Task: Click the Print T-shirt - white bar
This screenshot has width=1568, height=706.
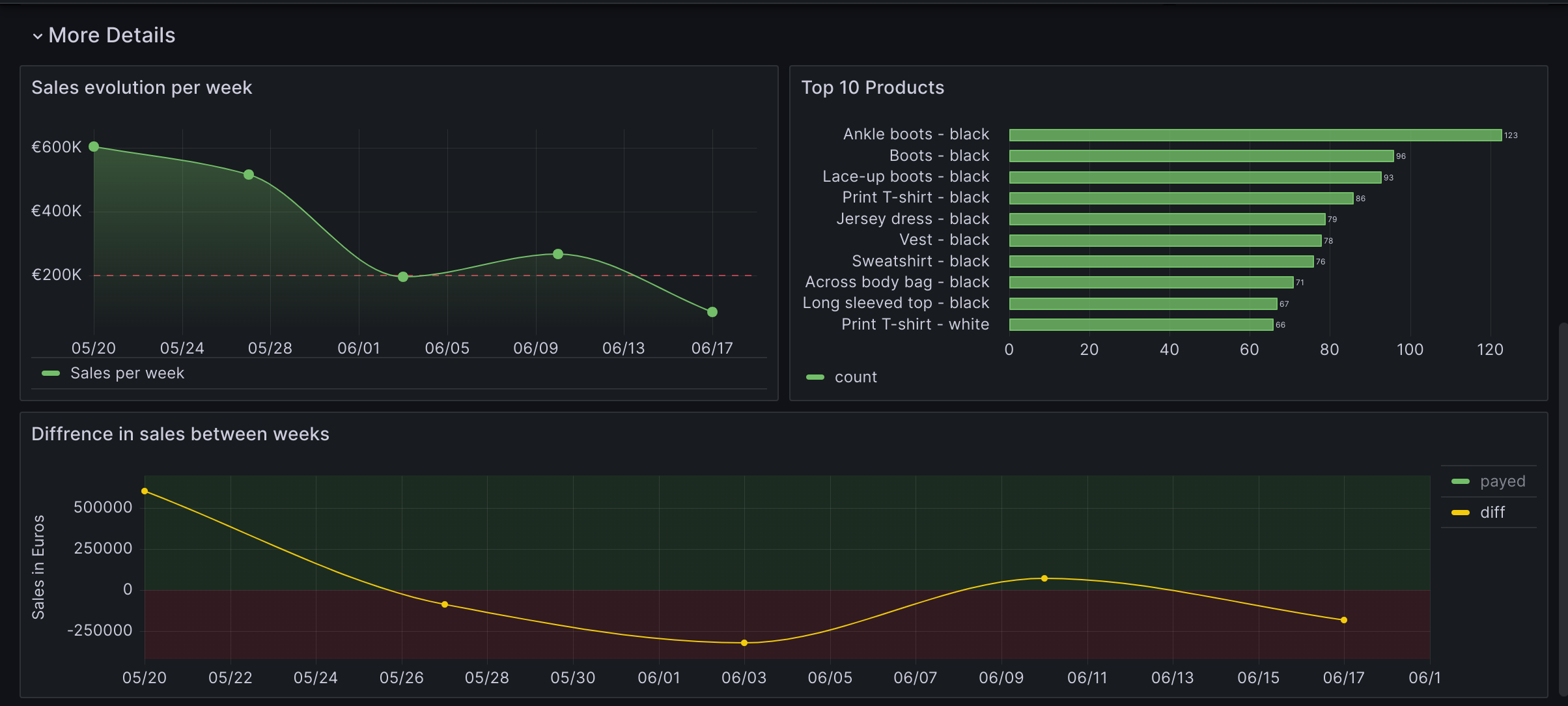Action: click(x=1141, y=324)
